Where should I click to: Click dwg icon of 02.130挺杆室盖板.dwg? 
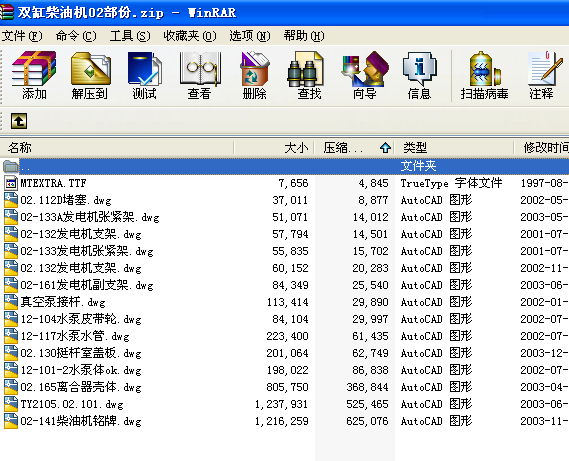click(x=11, y=353)
